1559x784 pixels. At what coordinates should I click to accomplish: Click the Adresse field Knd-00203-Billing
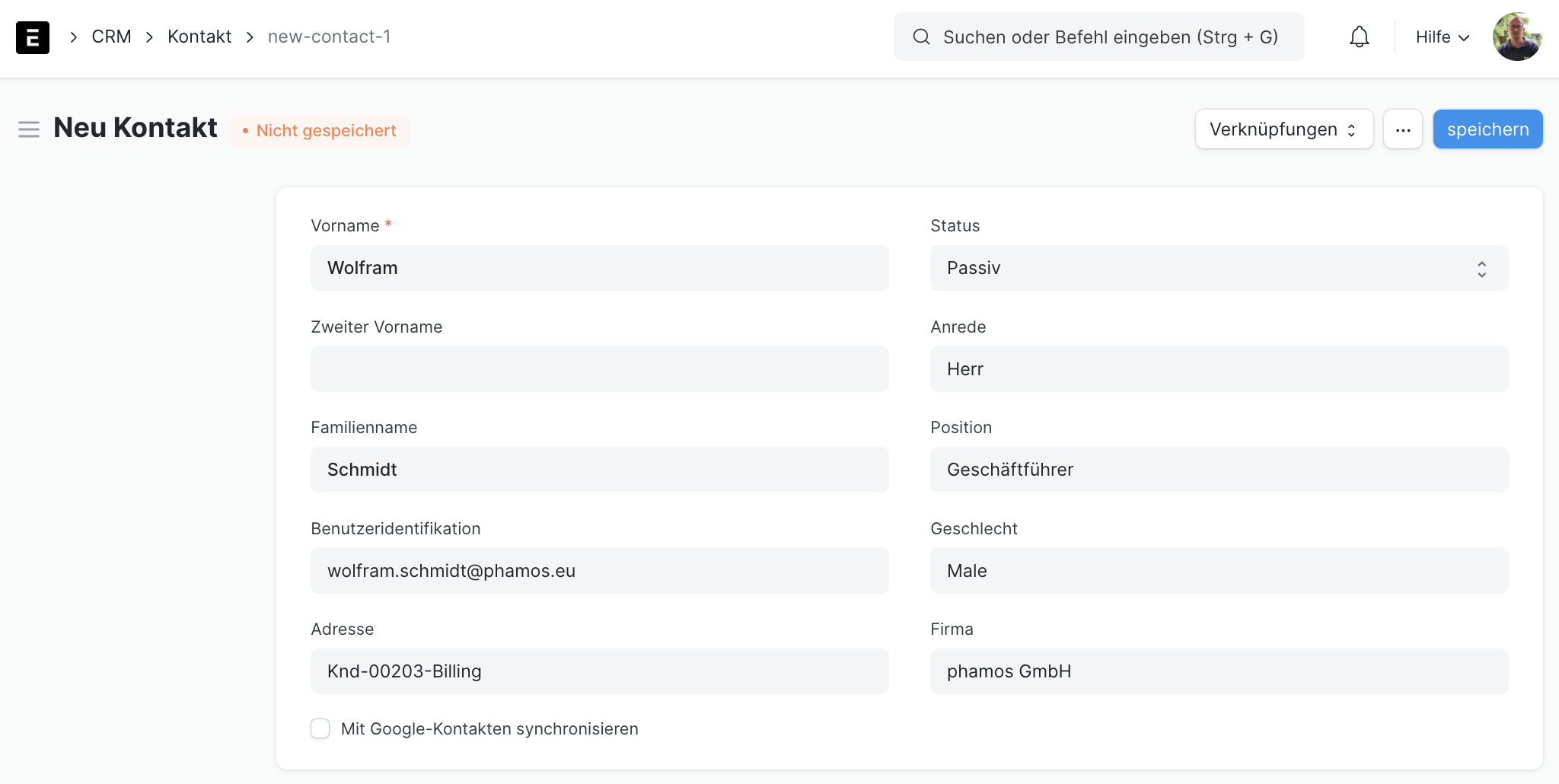tap(599, 671)
